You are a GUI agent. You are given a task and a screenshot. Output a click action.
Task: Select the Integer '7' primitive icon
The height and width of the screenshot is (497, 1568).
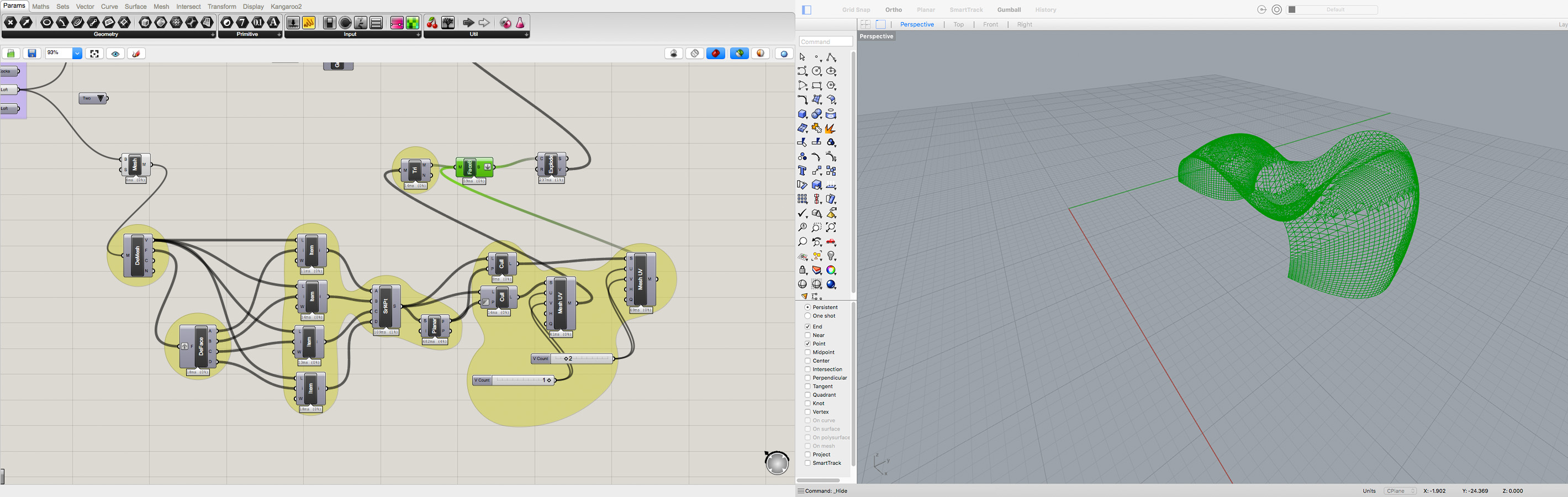point(243,23)
